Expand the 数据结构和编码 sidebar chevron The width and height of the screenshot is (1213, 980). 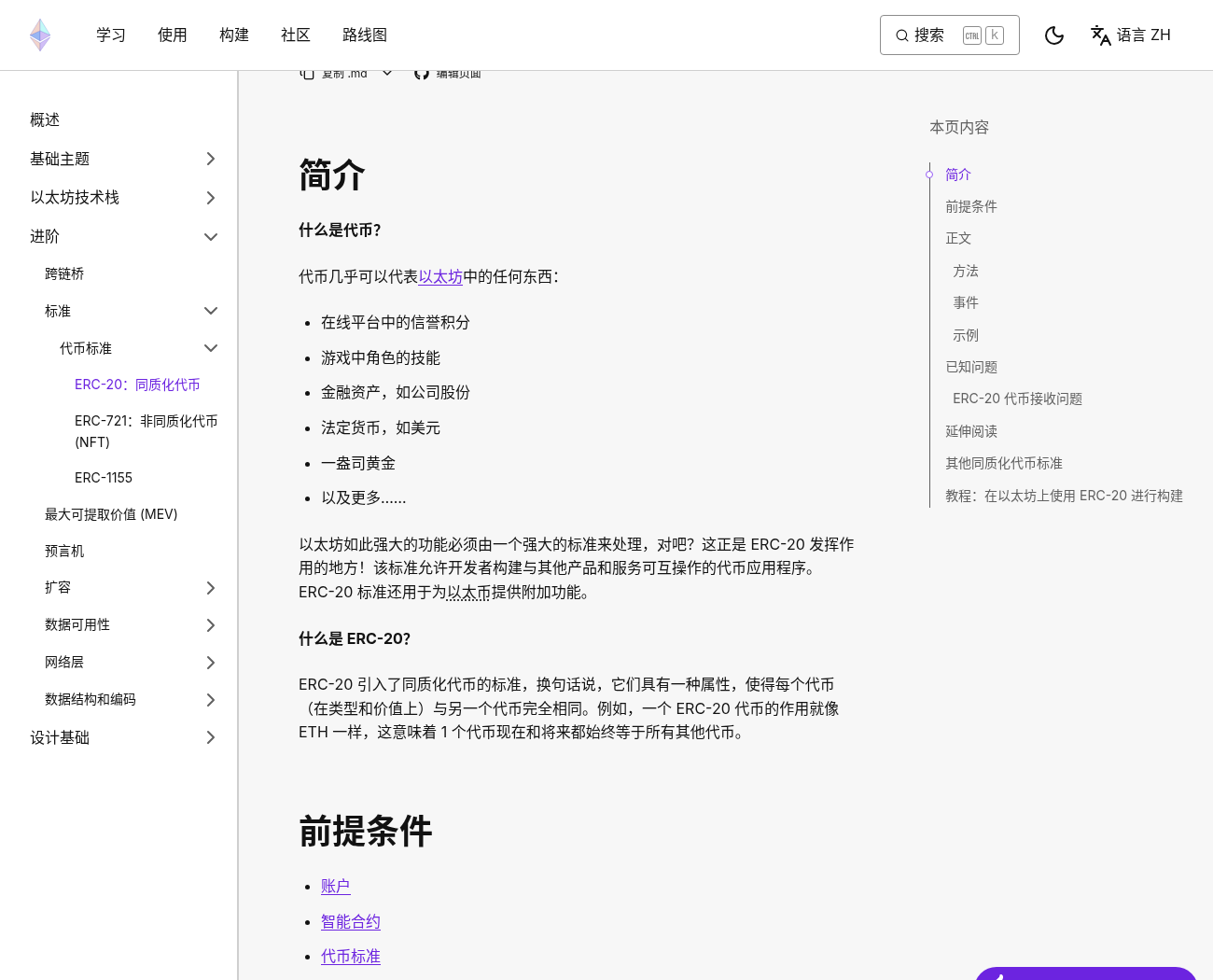(x=211, y=700)
